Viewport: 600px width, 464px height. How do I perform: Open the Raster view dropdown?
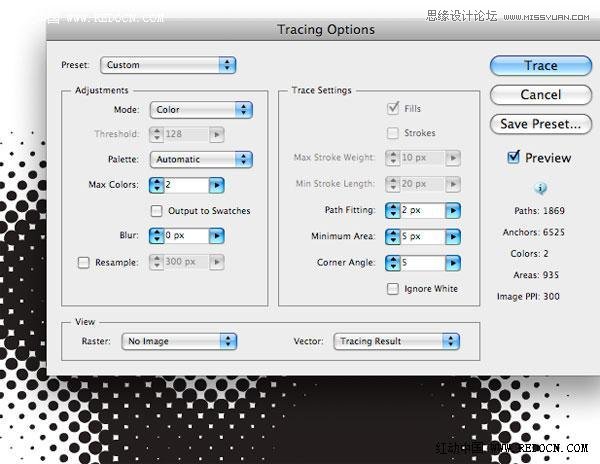click(x=180, y=341)
